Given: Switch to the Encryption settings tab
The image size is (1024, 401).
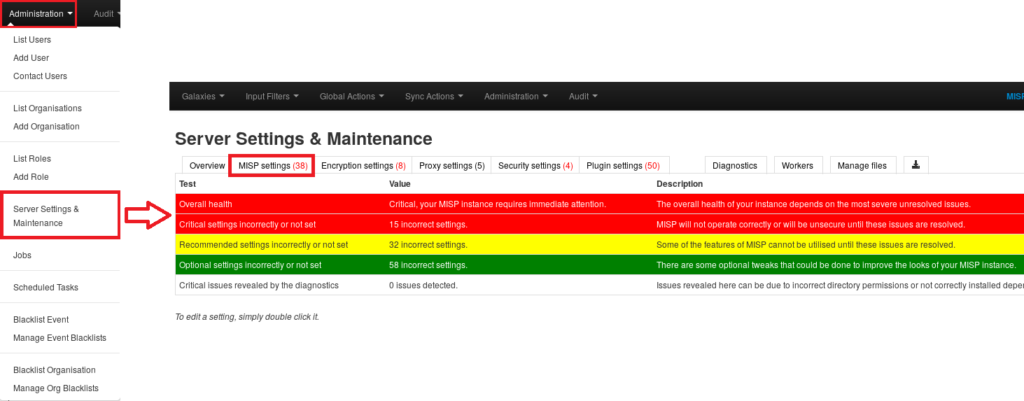Looking at the screenshot, I should (x=363, y=165).
